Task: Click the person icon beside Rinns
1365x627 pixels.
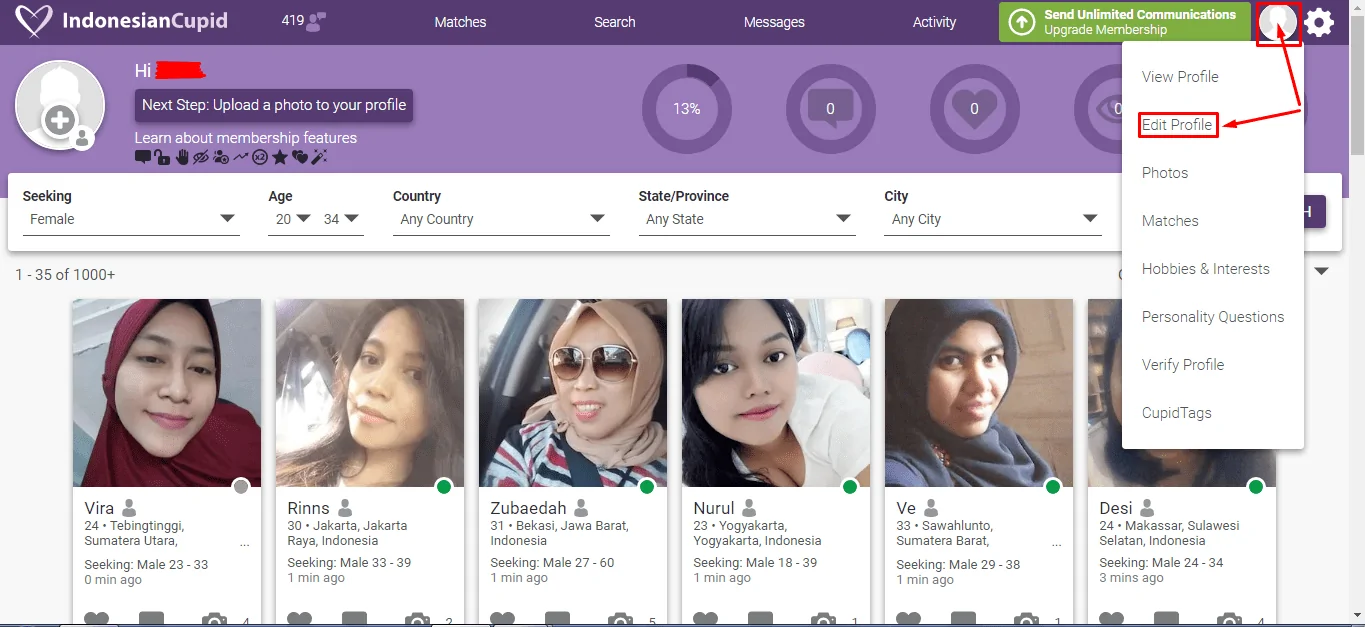Action: [345, 508]
